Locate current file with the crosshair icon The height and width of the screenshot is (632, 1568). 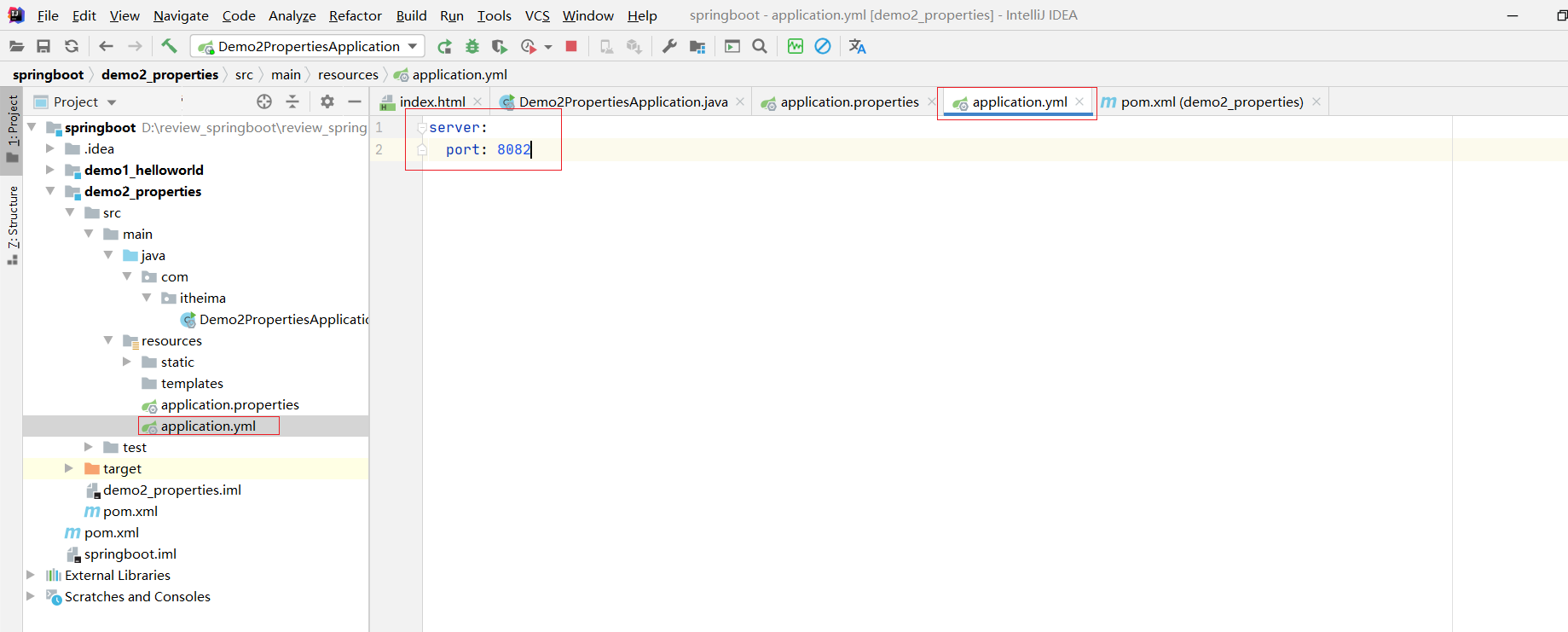coord(264,101)
